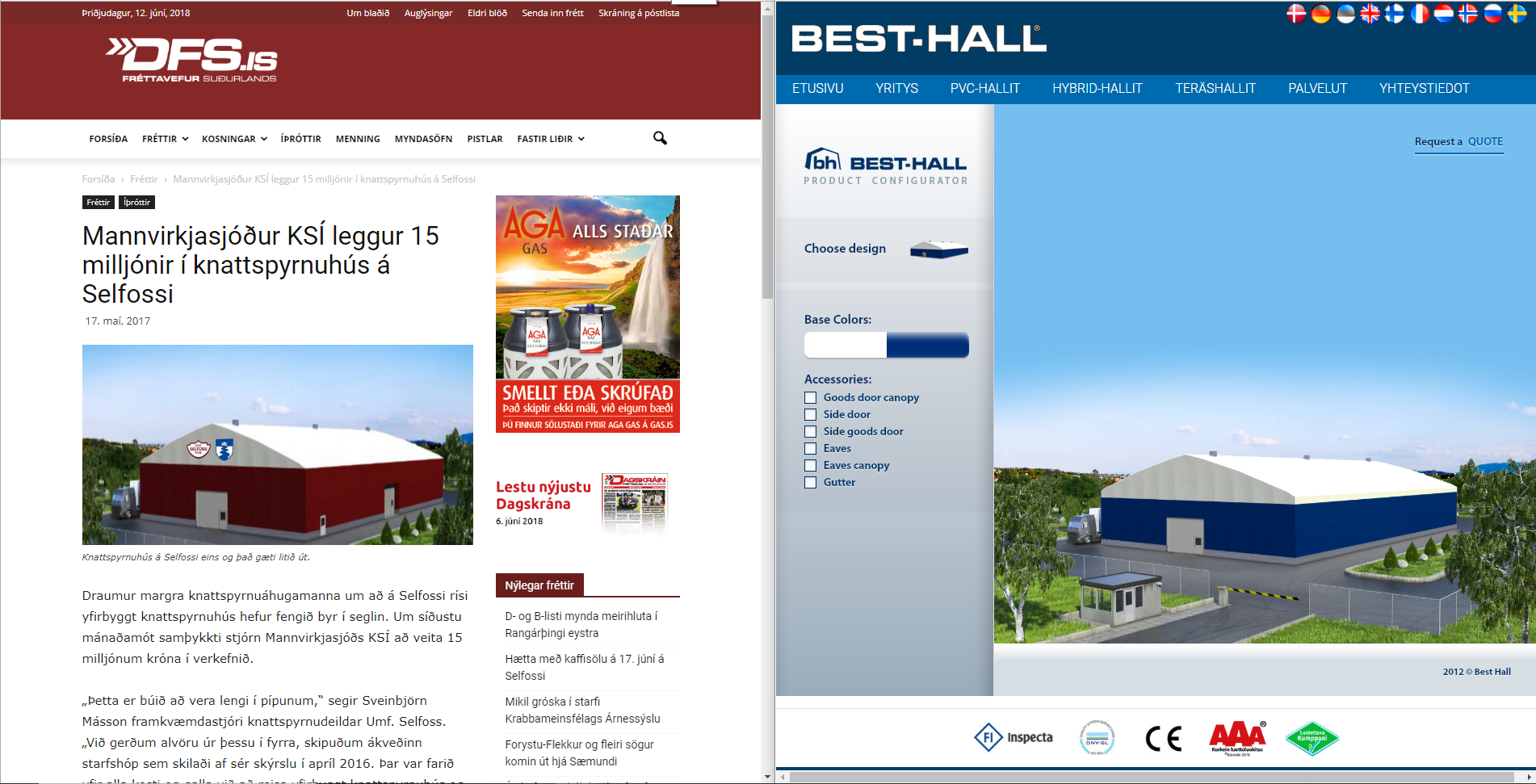Expand the Fastir liðir dropdown
The height and width of the screenshot is (784, 1536).
coord(550,139)
